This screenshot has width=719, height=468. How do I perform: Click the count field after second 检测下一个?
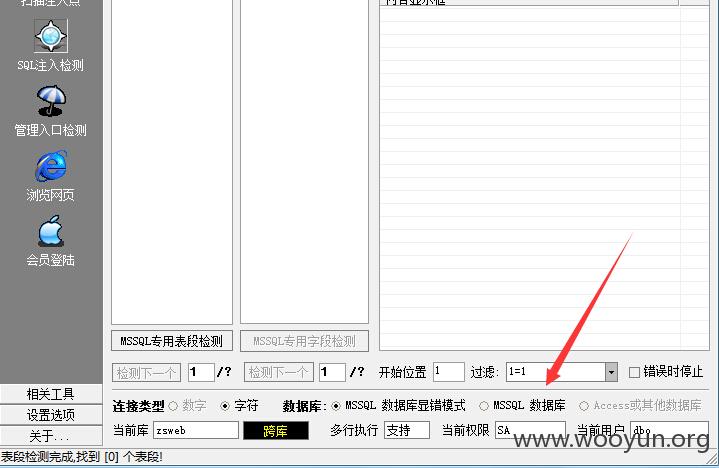point(332,372)
